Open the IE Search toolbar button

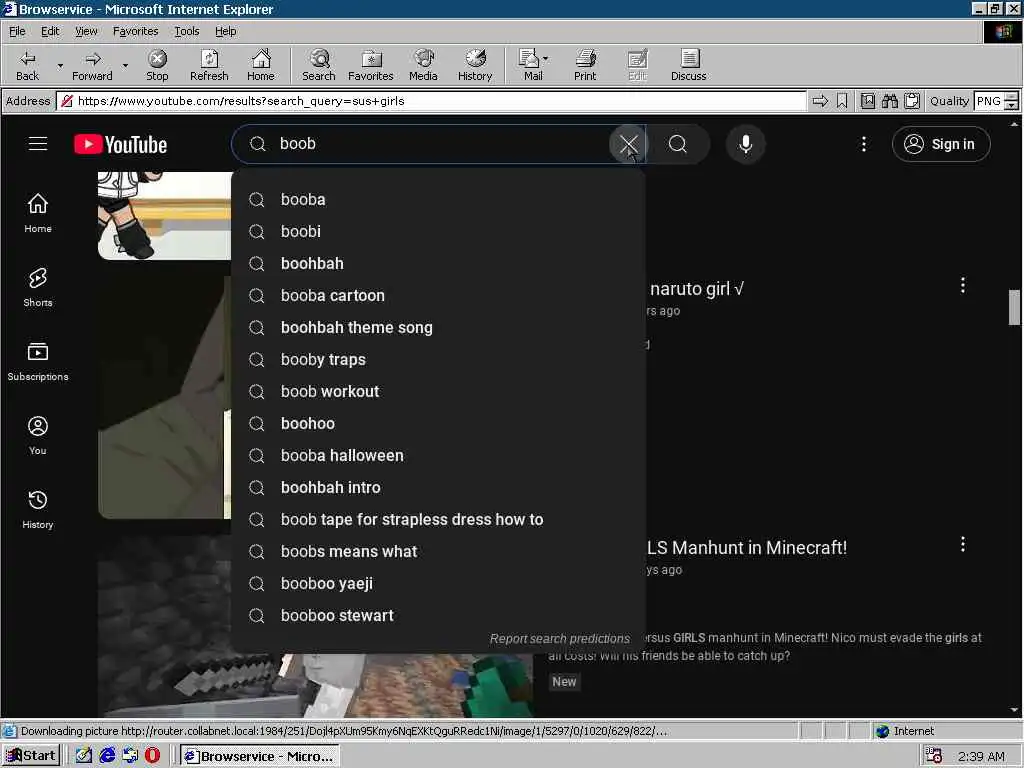coord(319,65)
